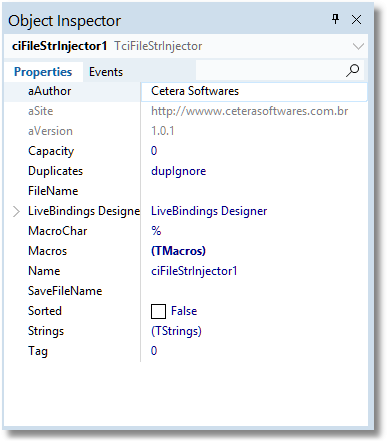Image resolution: width=388 pixels, height=444 pixels.
Task: Select the Macros property name
Action: point(48,251)
